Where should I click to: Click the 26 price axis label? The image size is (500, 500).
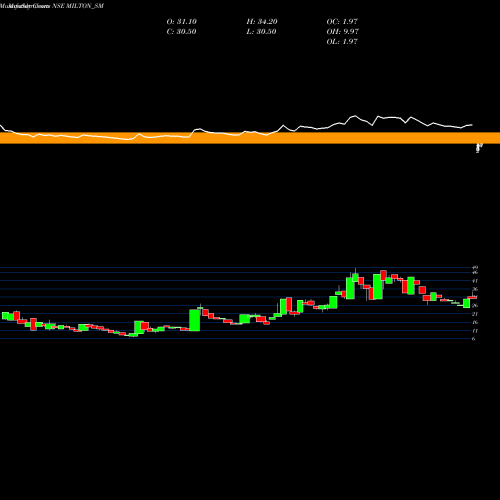click(x=475, y=305)
